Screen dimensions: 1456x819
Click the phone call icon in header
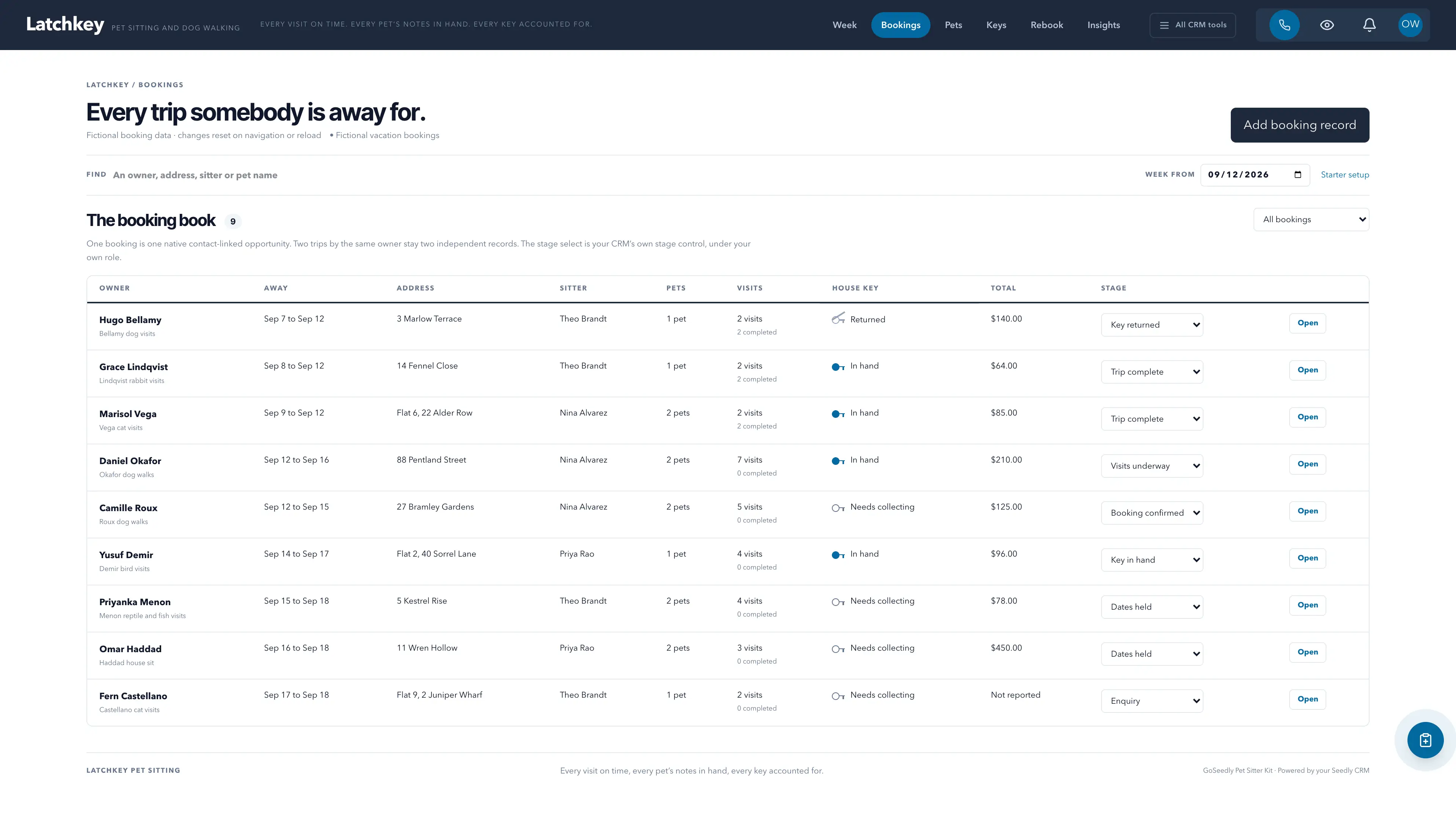click(x=1284, y=25)
